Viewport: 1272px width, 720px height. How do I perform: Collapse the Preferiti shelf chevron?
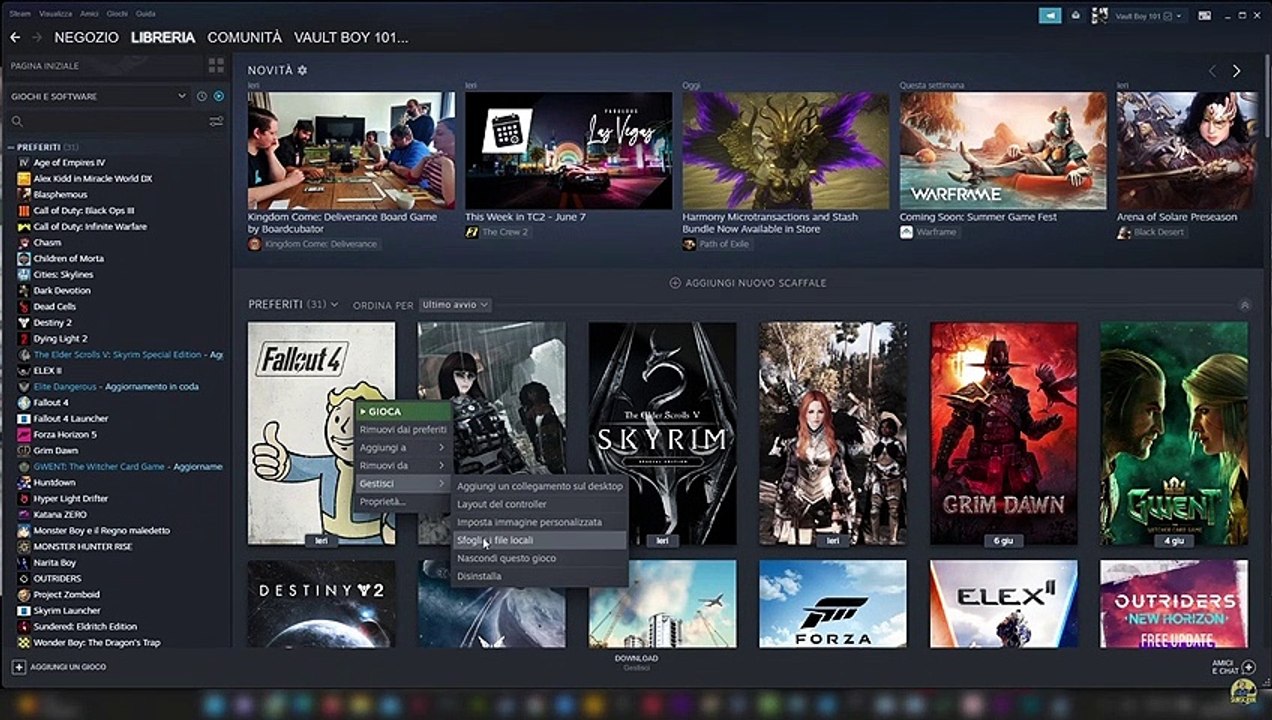(x=1244, y=304)
